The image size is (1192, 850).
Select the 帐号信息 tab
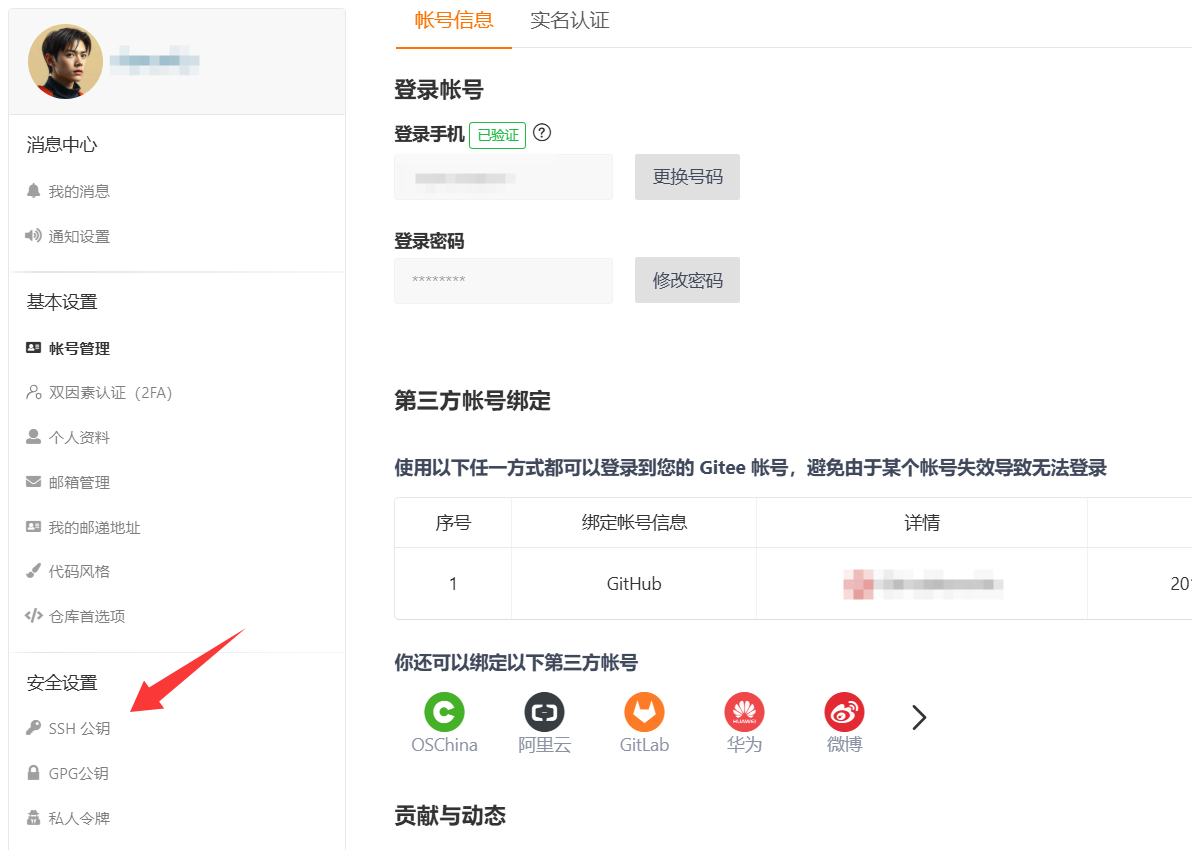pos(453,21)
